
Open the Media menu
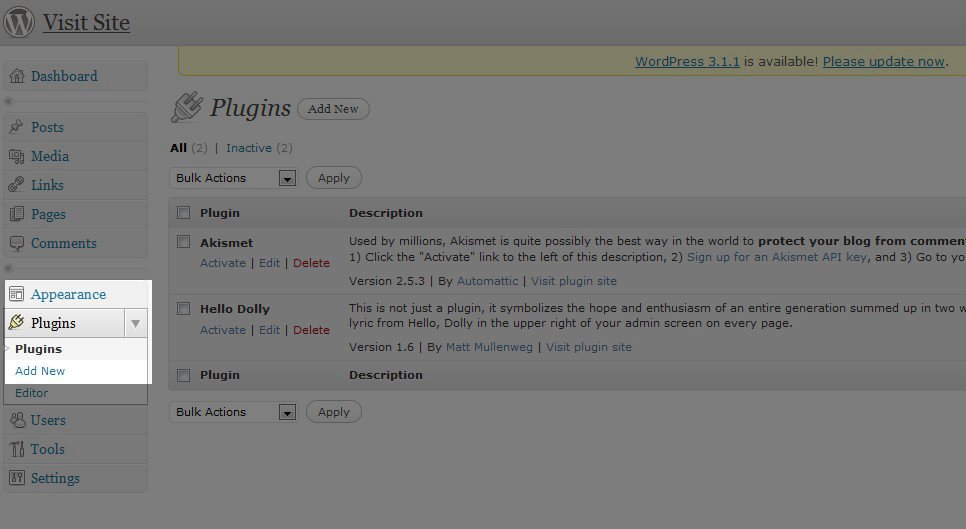pyautogui.click(x=50, y=156)
